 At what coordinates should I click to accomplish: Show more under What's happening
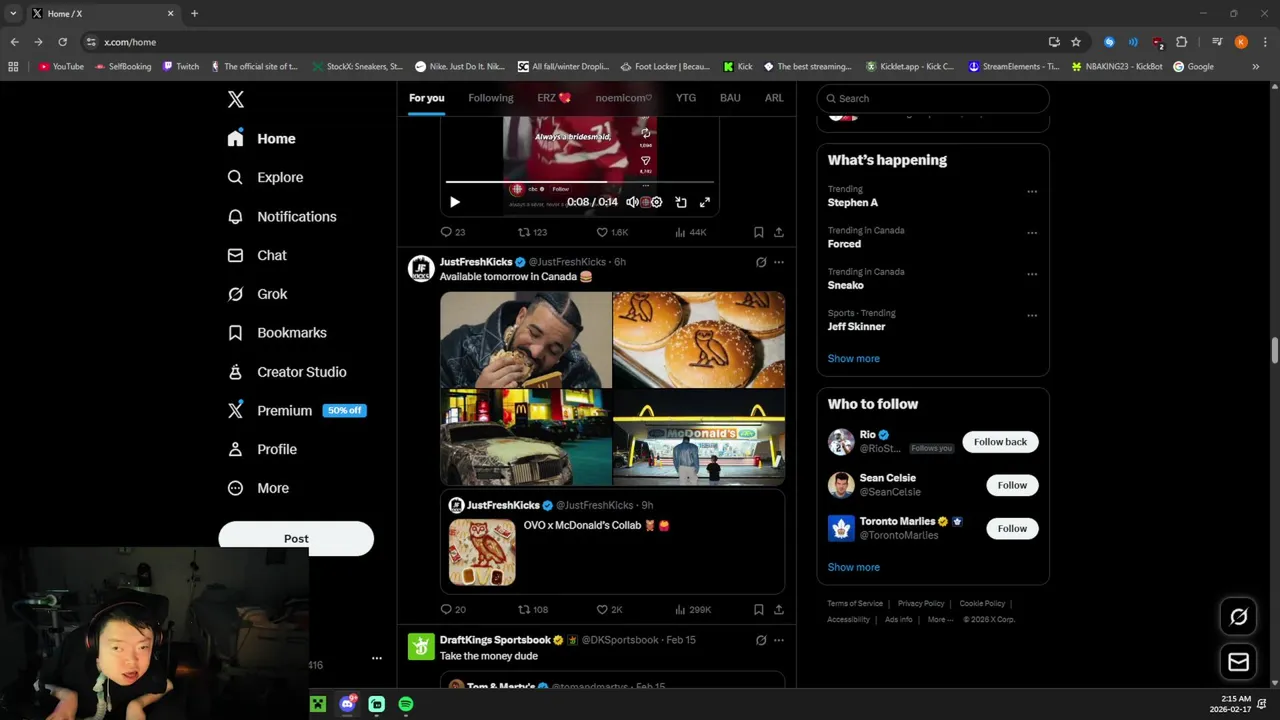coord(853,358)
